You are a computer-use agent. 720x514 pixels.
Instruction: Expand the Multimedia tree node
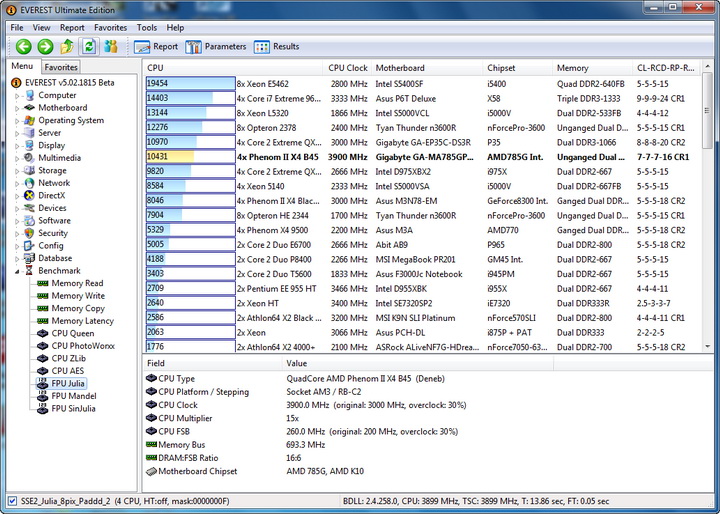coord(17,158)
